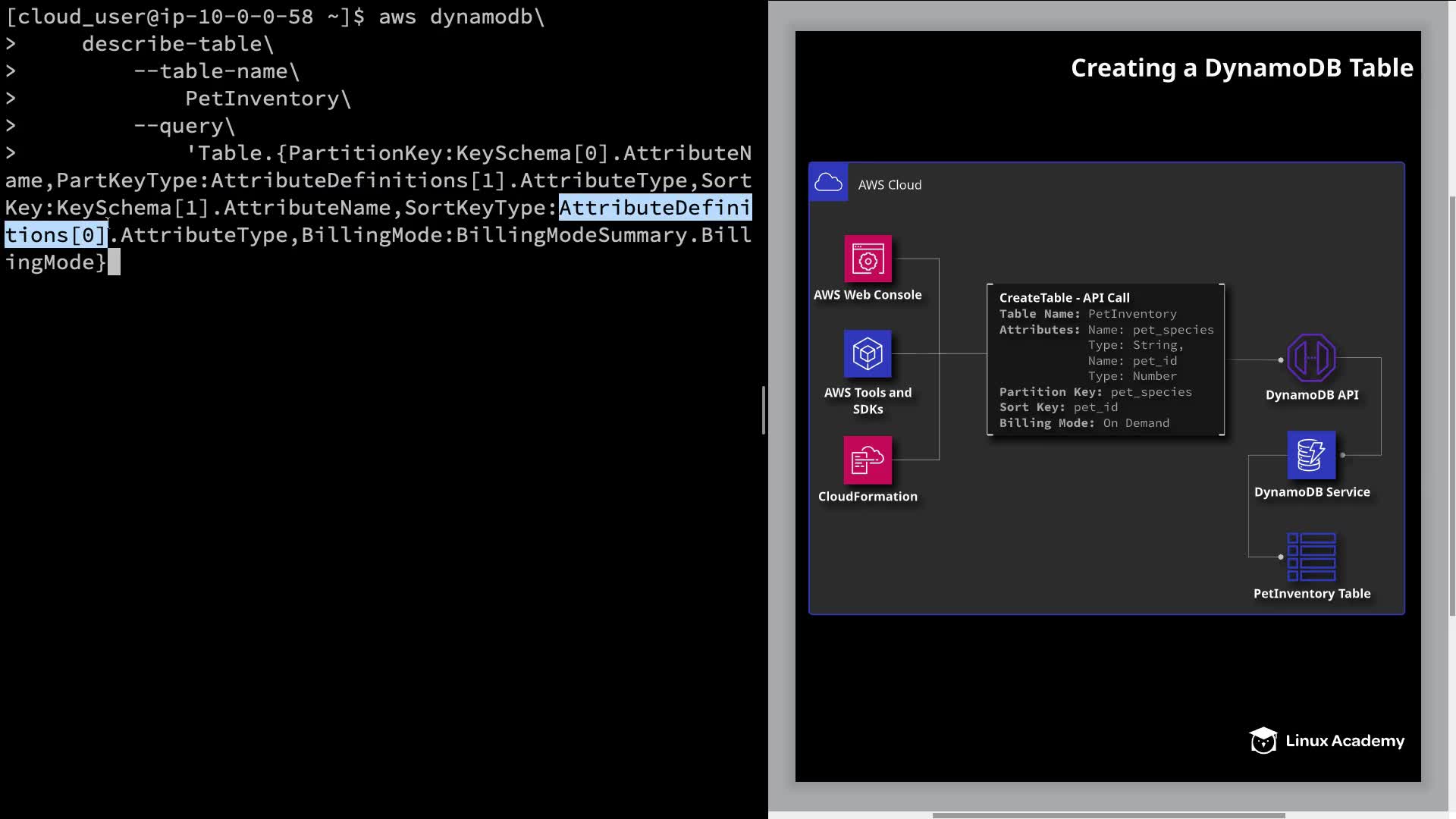Click the vertical scrollbar on right edge
The height and width of the screenshot is (819, 1456).
[1451, 406]
